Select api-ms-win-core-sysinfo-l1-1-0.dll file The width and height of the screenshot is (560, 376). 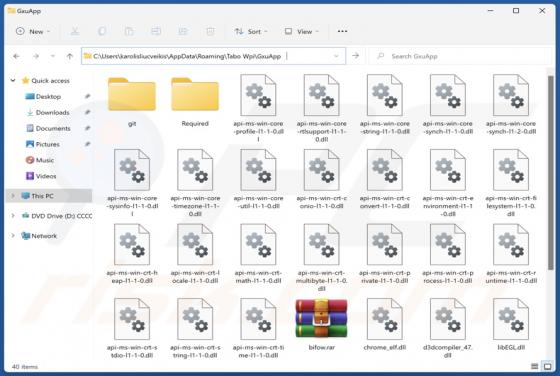(132, 182)
